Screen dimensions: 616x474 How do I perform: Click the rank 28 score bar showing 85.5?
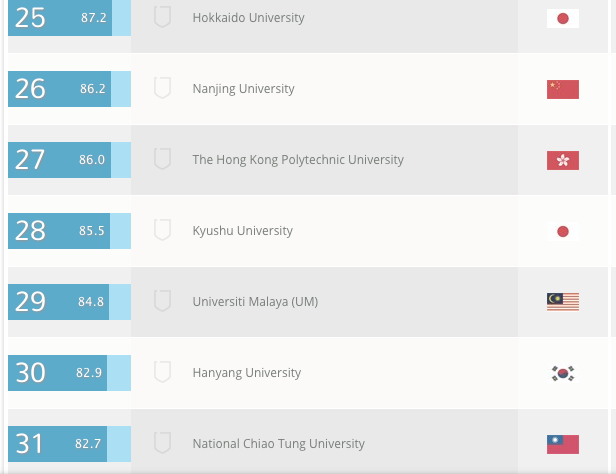[x=69, y=231]
